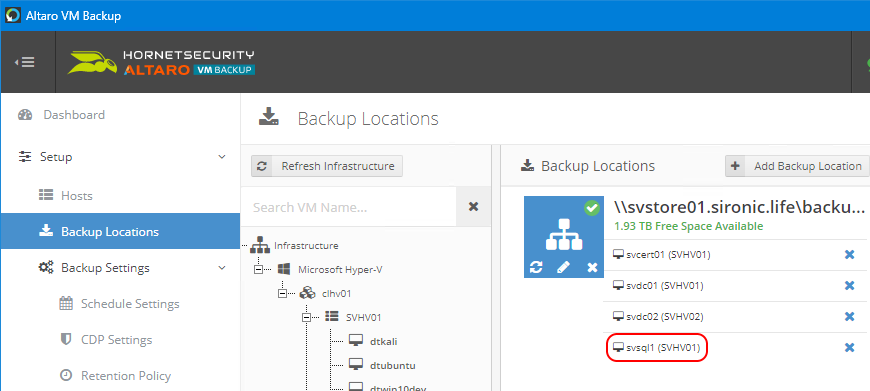This screenshot has width=870, height=391.
Task: Select Microsoft Hyper-V in the tree
Action: (340, 270)
